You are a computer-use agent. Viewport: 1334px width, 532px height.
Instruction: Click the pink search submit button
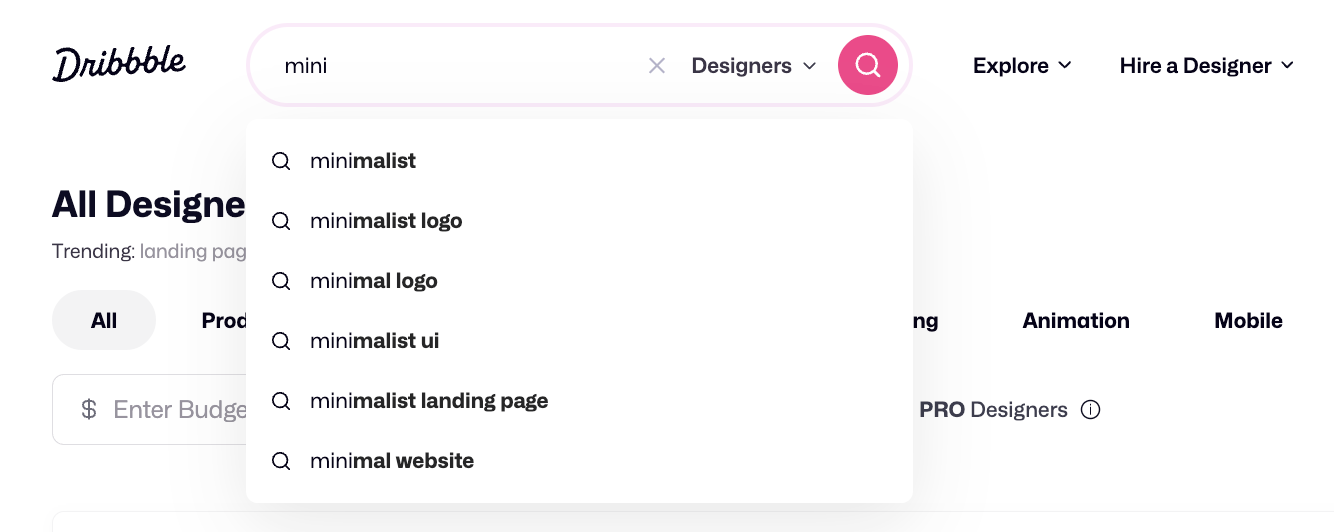(x=867, y=66)
